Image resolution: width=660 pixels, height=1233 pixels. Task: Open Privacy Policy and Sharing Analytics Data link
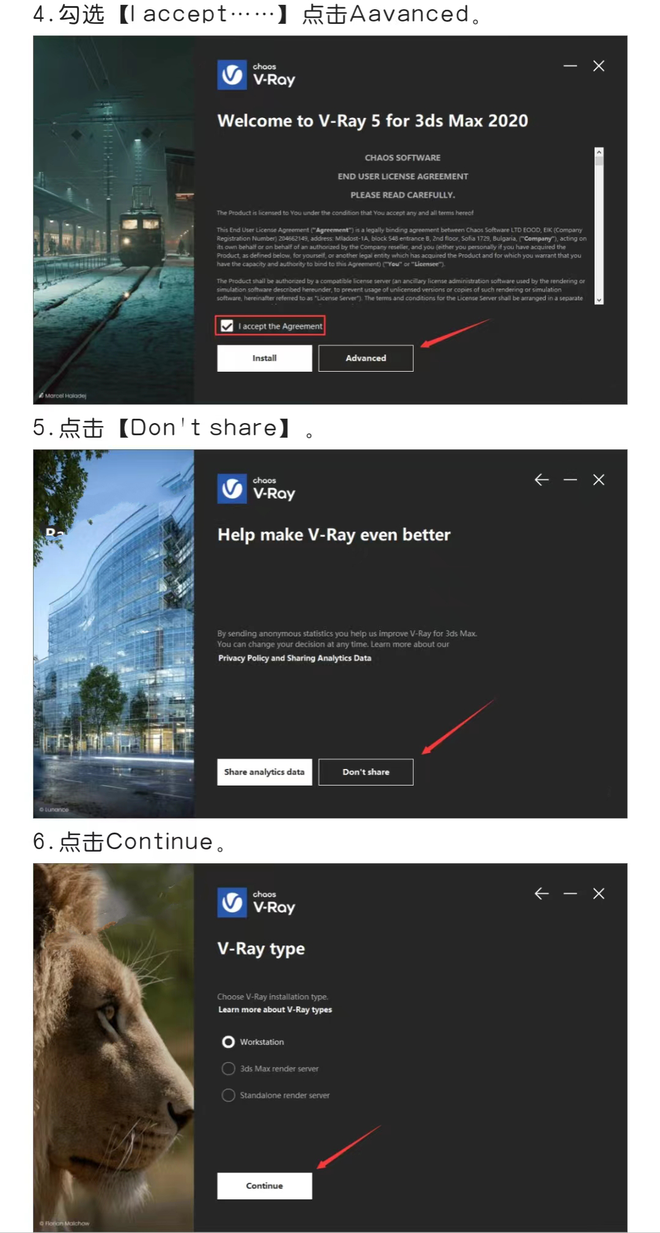point(294,658)
